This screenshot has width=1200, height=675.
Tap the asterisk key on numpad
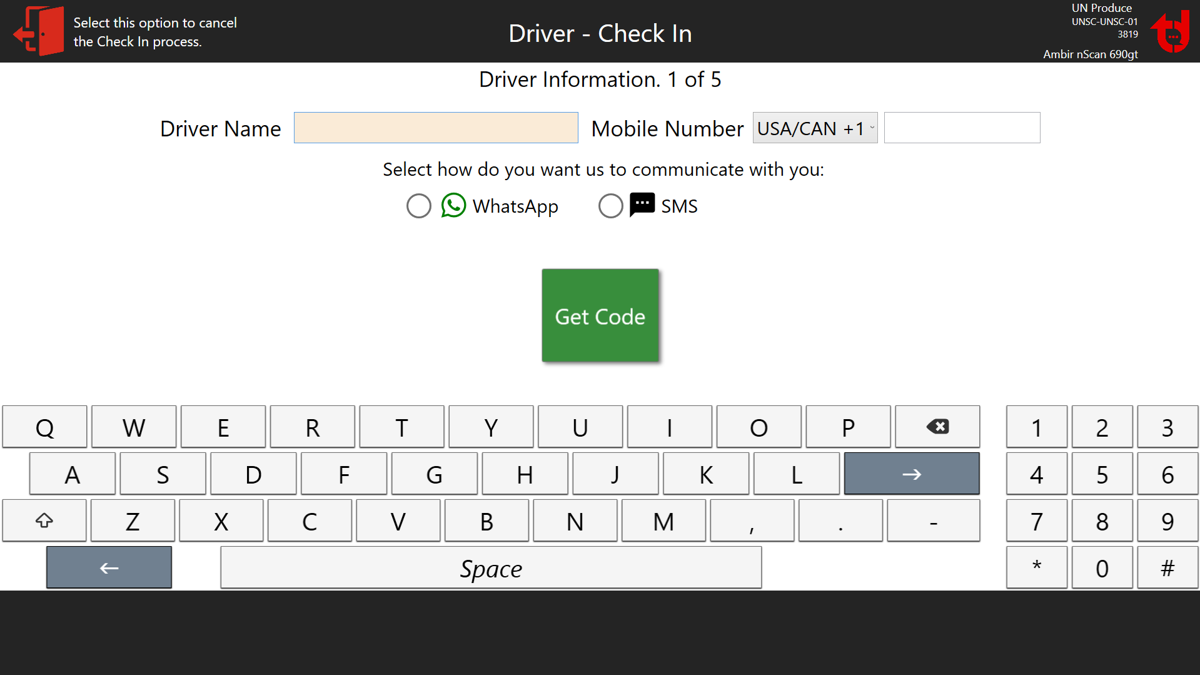click(x=1037, y=568)
